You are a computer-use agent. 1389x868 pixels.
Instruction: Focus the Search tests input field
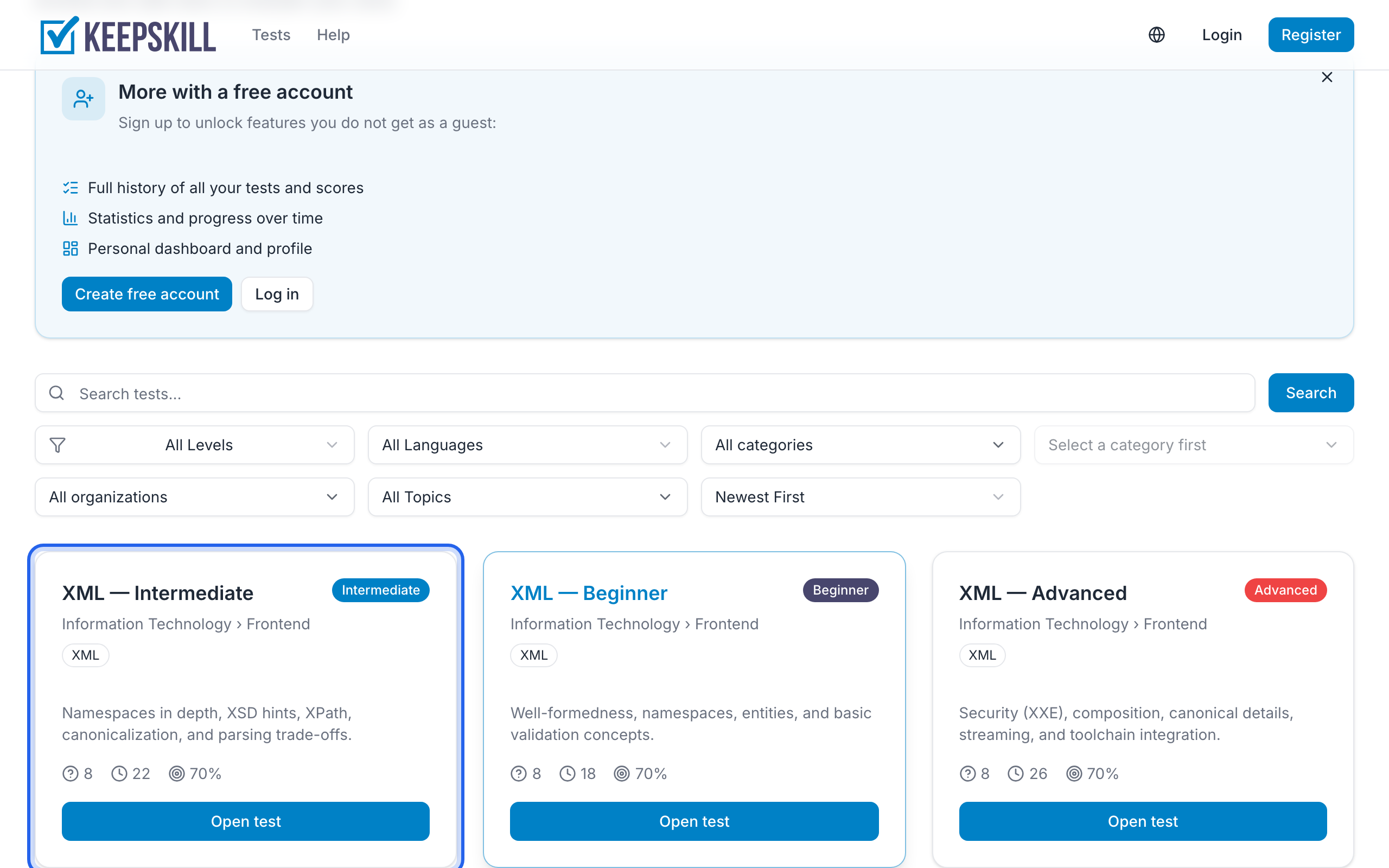645,393
